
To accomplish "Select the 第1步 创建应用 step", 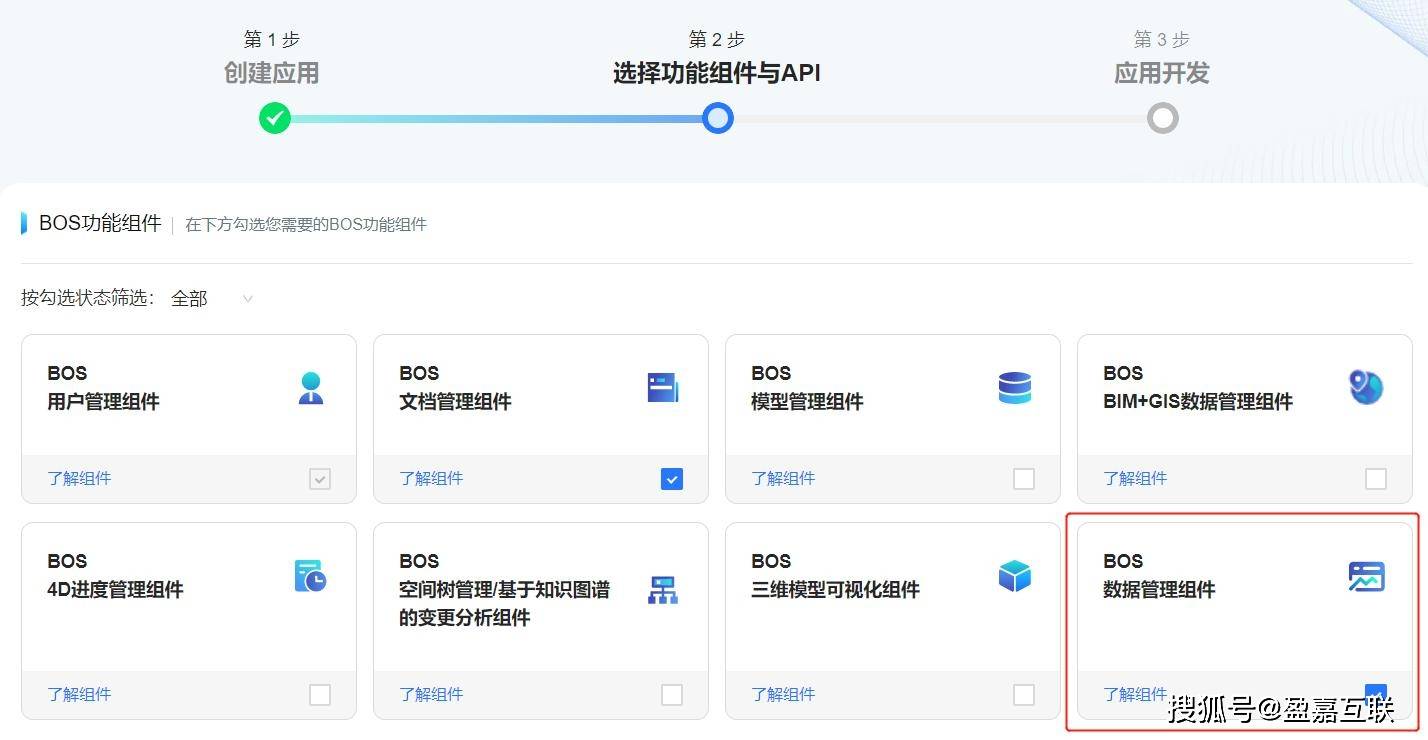I will tap(272, 73).
